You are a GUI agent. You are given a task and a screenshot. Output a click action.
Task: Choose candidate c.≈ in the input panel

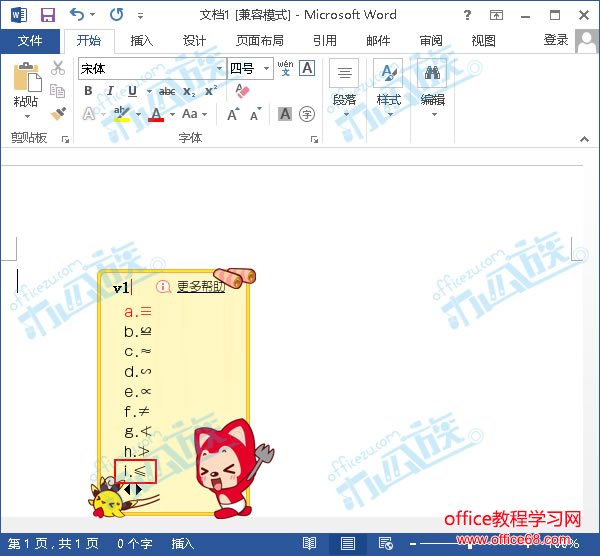pos(138,351)
